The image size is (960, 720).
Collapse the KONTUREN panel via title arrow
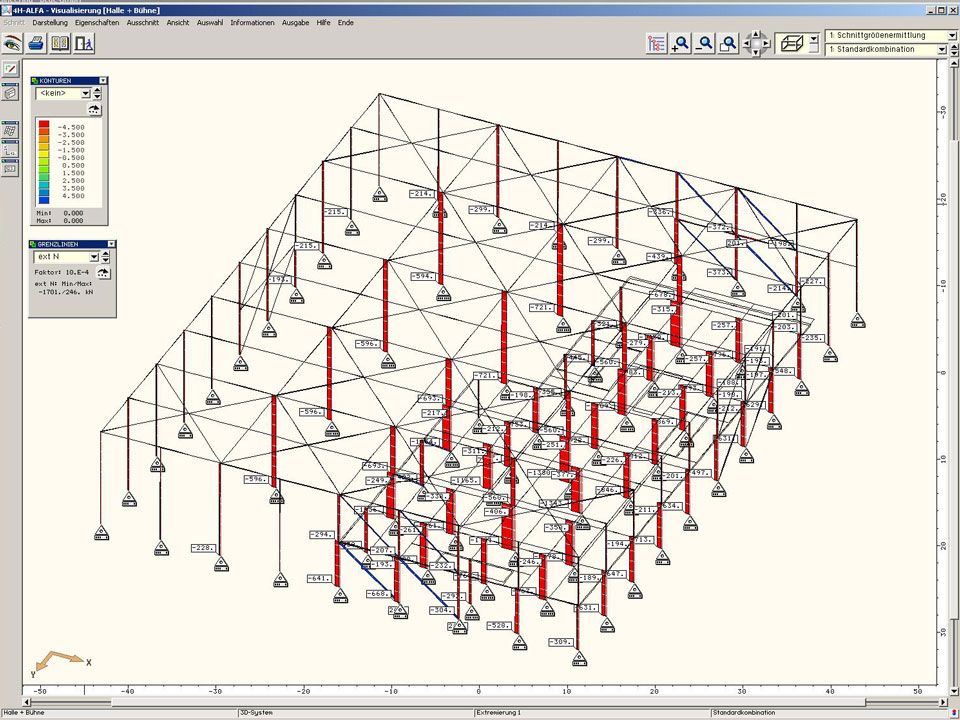(102, 80)
